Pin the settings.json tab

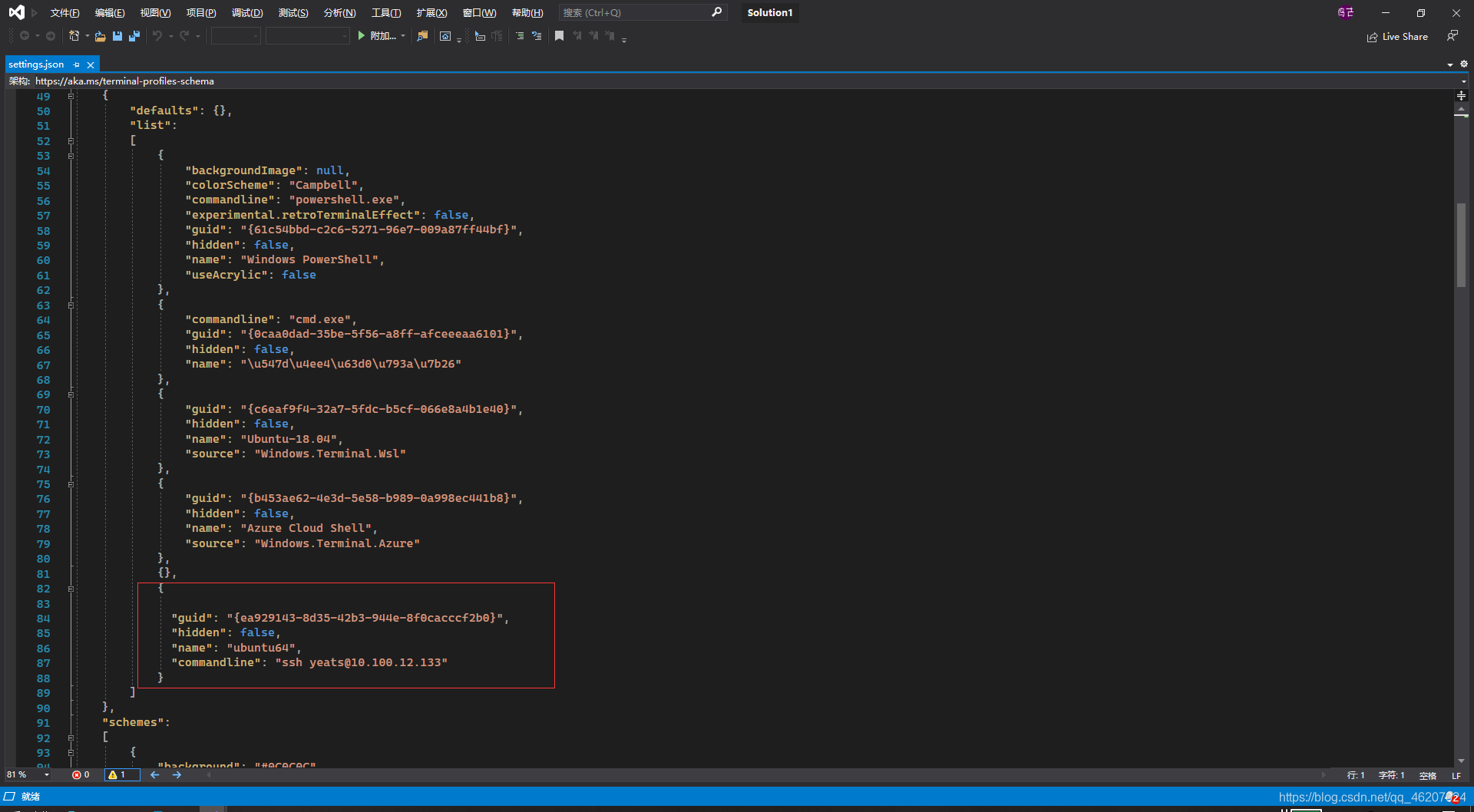tap(76, 64)
